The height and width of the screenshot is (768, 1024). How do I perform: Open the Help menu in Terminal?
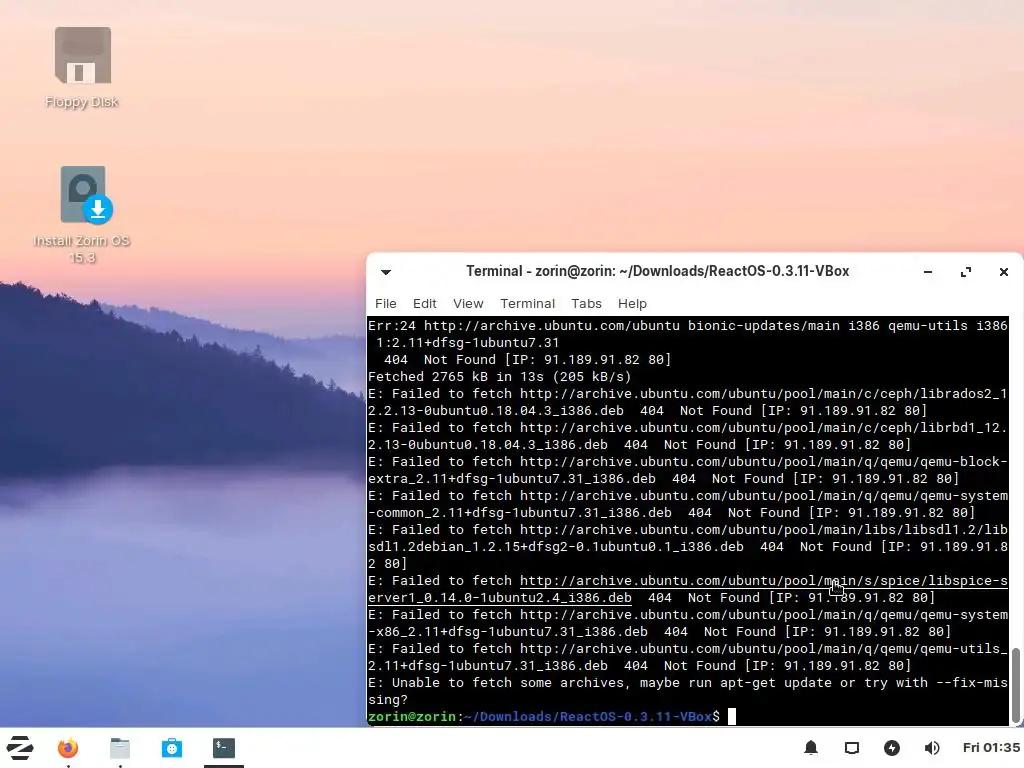(x=632, y=304)
